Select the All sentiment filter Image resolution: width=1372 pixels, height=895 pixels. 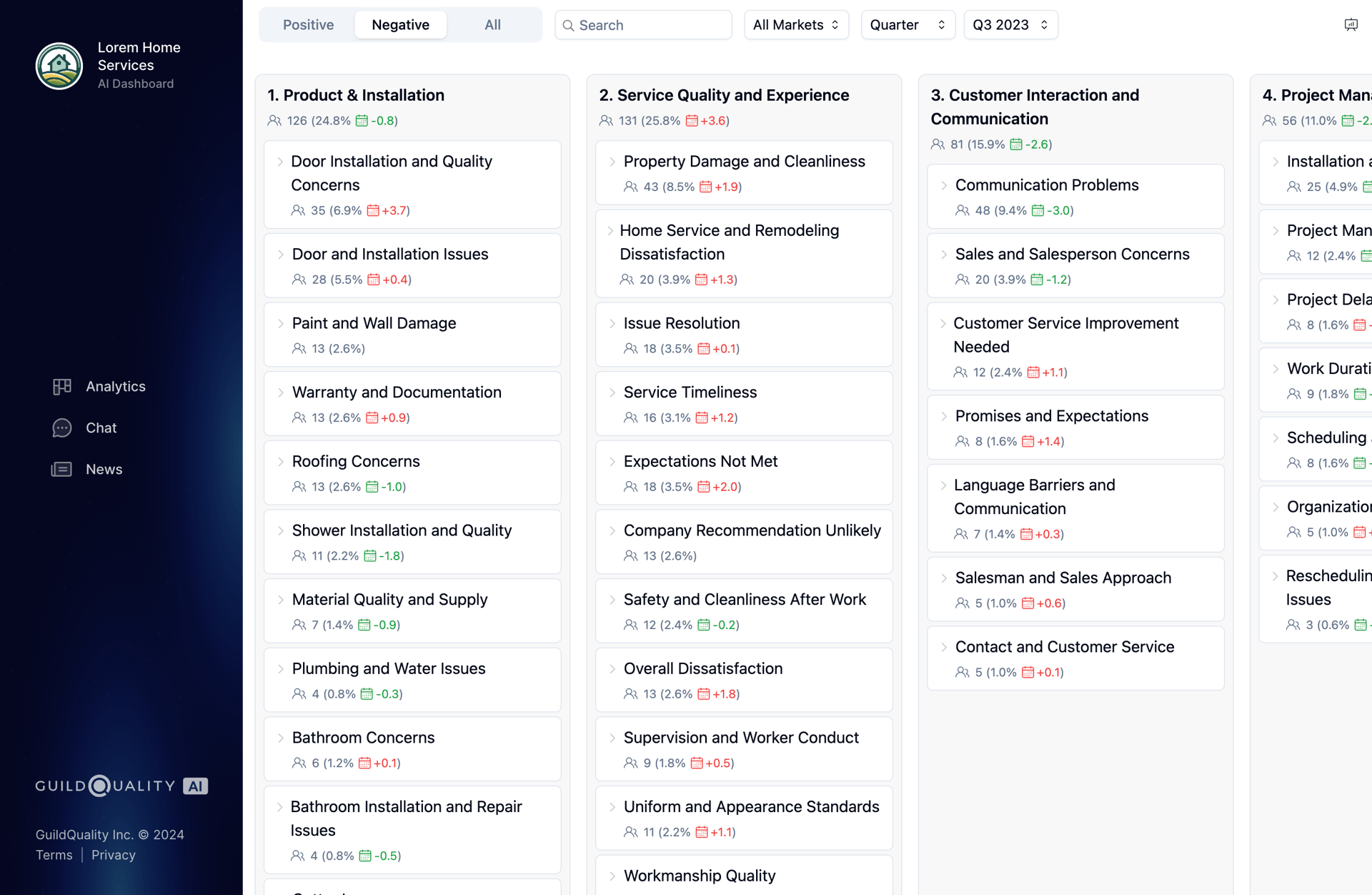click(492, 25)
